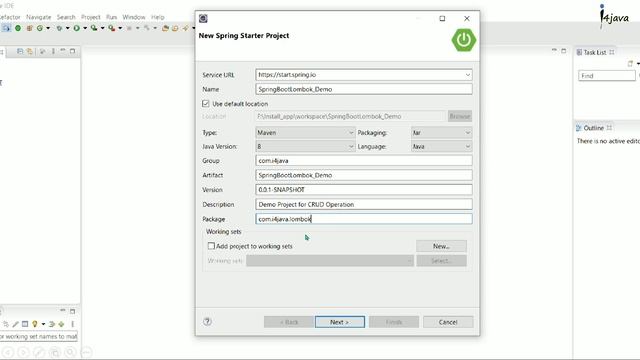Click the Name field with SpringBootLombok_Demo

coord(364,89)
